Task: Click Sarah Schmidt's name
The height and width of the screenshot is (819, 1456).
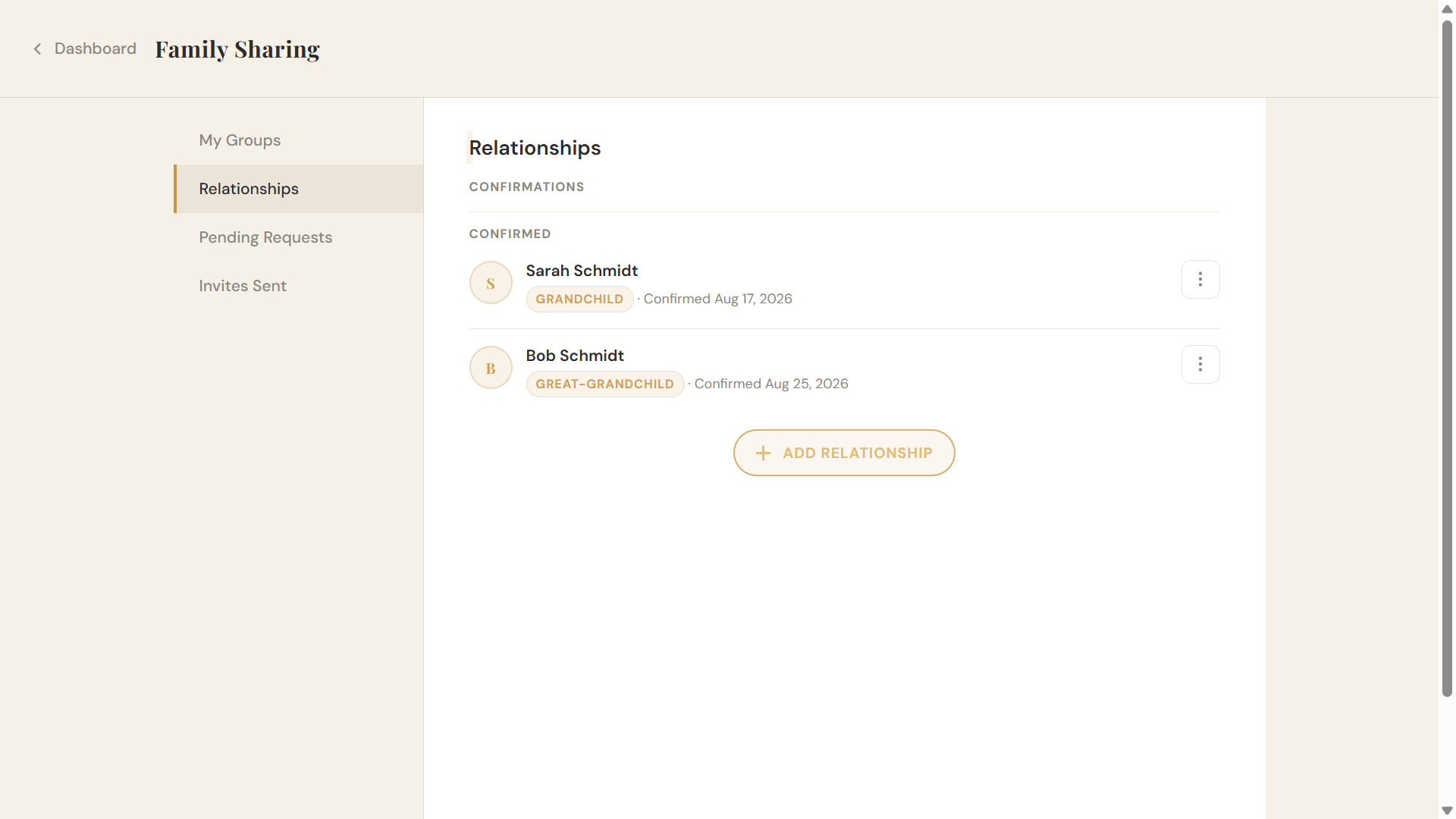Action: pos(582,271)
